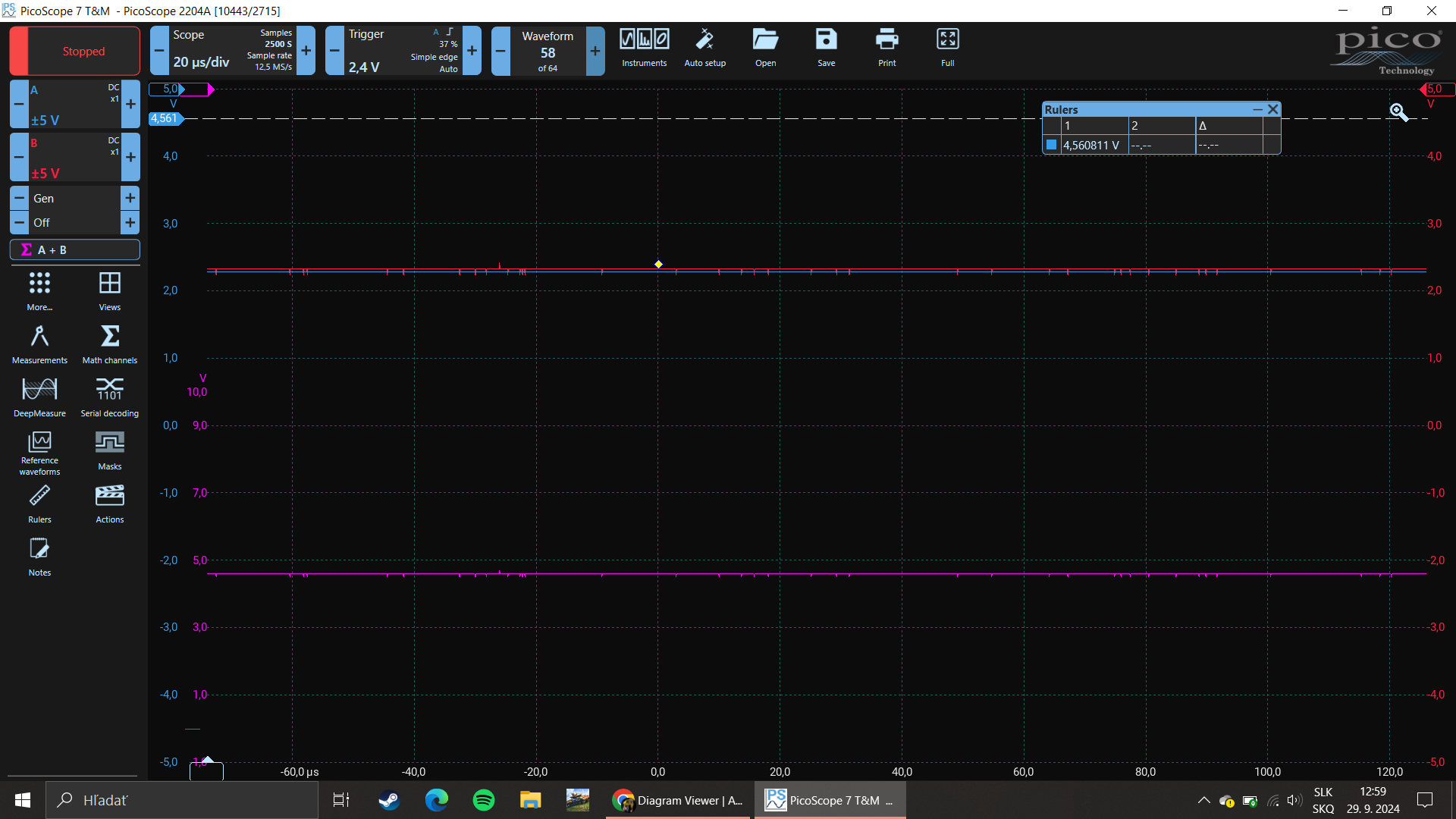
Task: Open the Reference waveforms panel
Action: 39,453
